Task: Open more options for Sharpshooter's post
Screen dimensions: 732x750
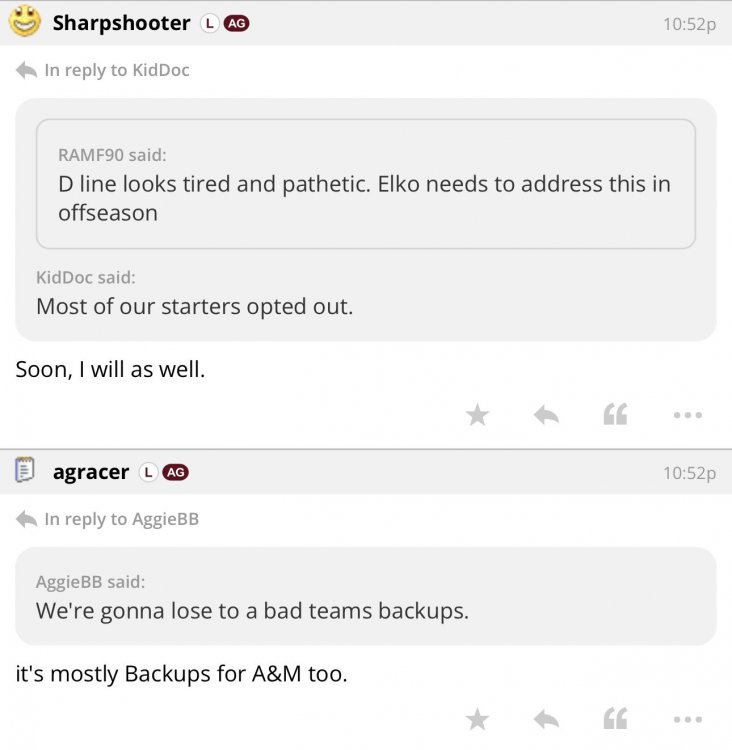Action: pyautogui.click(x=687, y=414)
